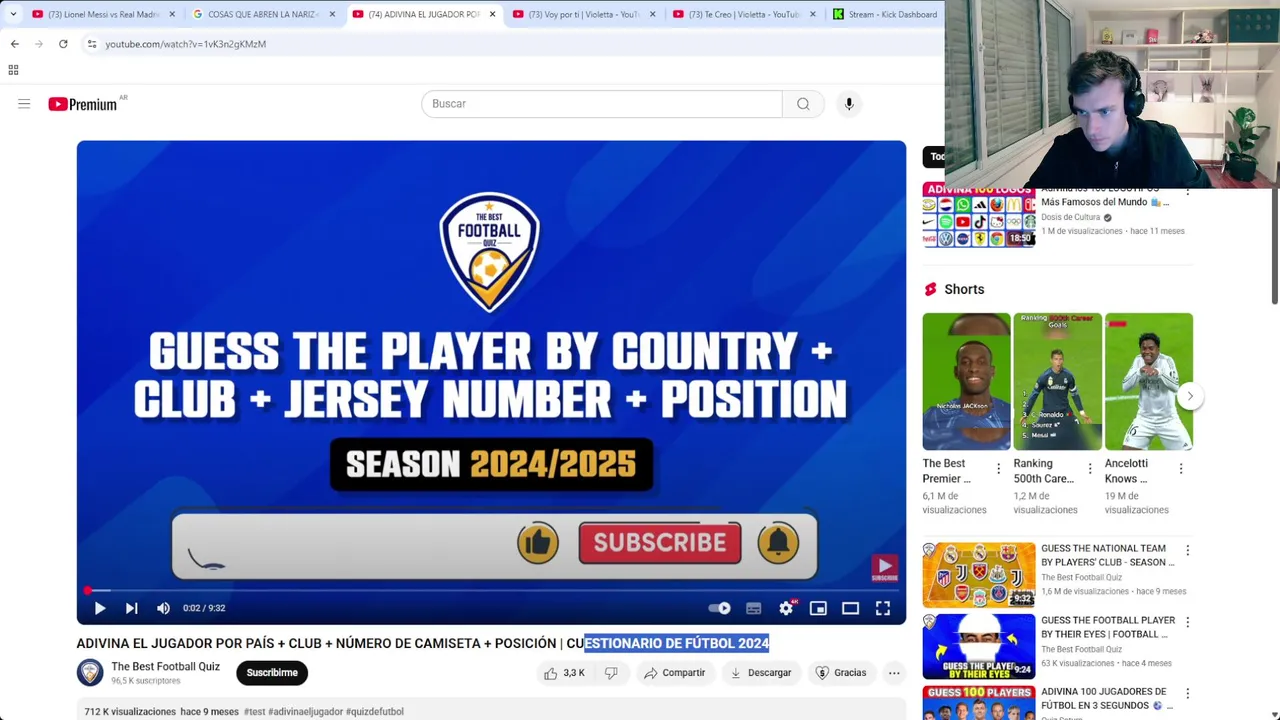Skip to next video in player

click(131, 608)
